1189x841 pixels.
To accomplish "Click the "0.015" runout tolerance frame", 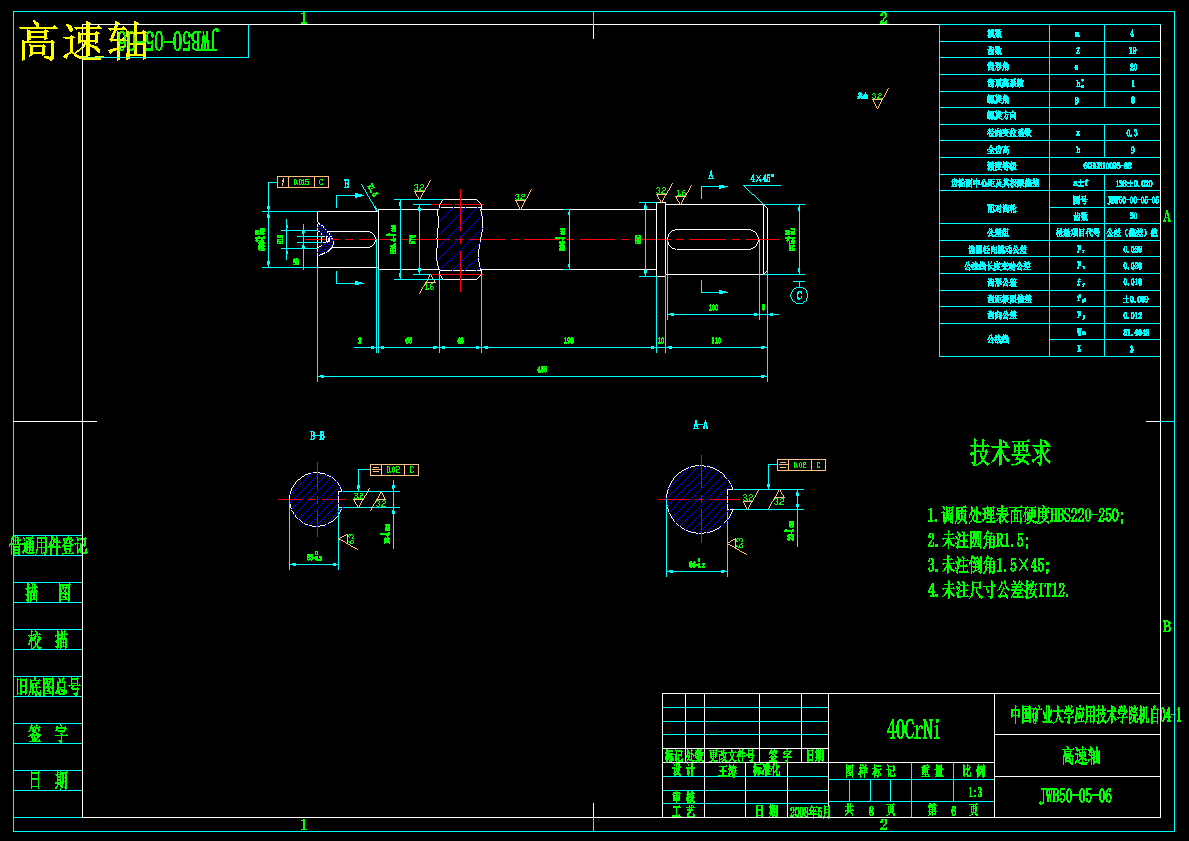I will (301, 182).
